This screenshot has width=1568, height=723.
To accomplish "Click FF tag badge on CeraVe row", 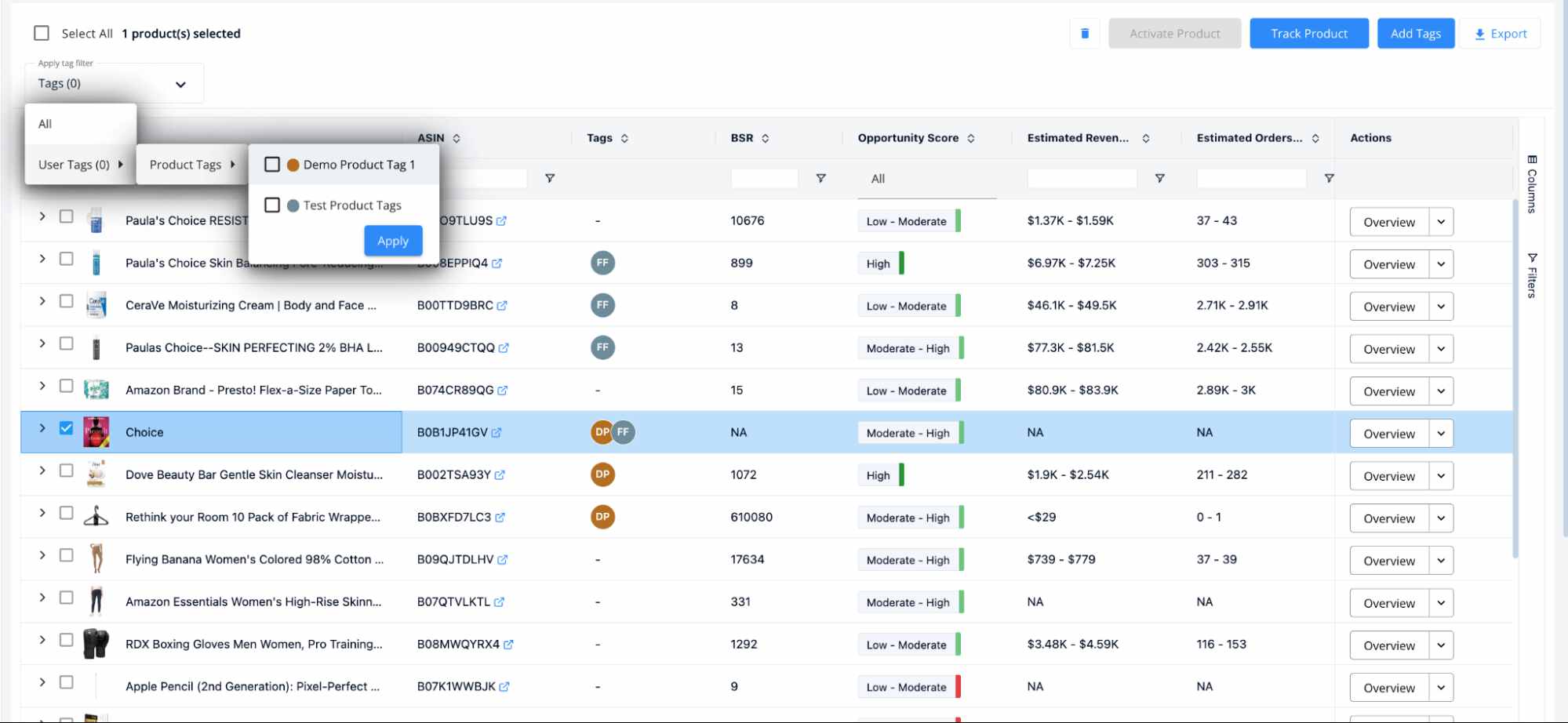I will click(602, 305).
